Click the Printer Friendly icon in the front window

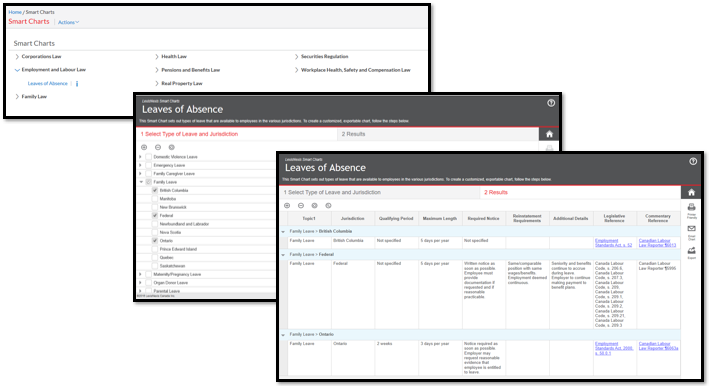[691, 207]
